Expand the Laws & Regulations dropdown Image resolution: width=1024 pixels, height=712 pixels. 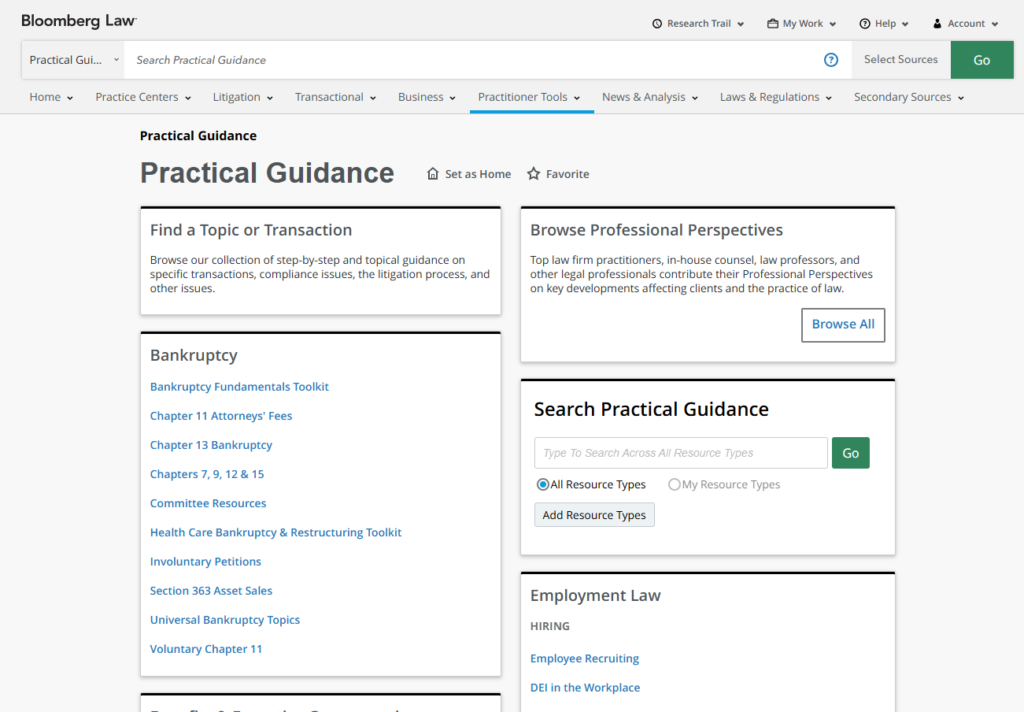[776, 97]
